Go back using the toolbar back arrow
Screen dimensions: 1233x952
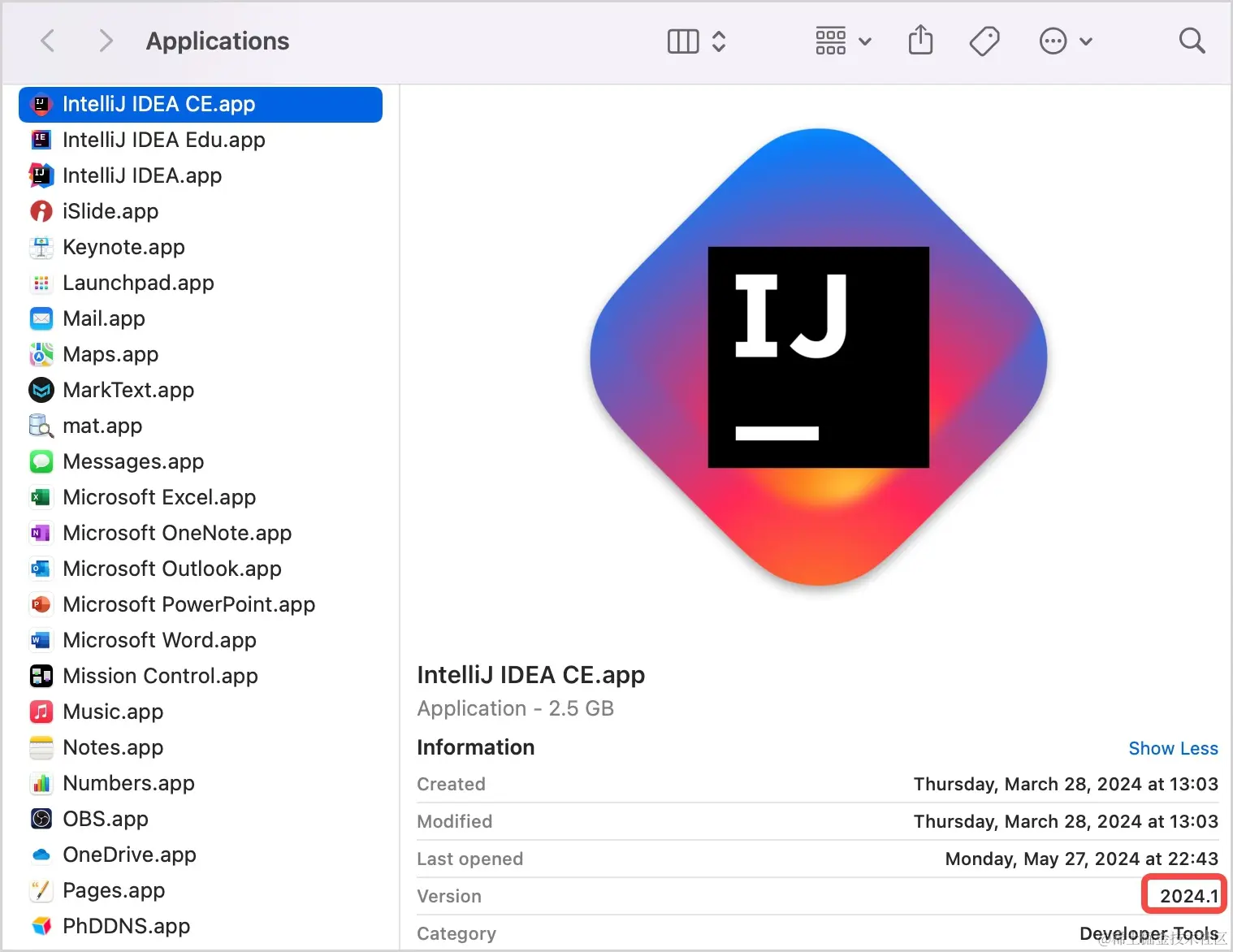pos(48,41)
